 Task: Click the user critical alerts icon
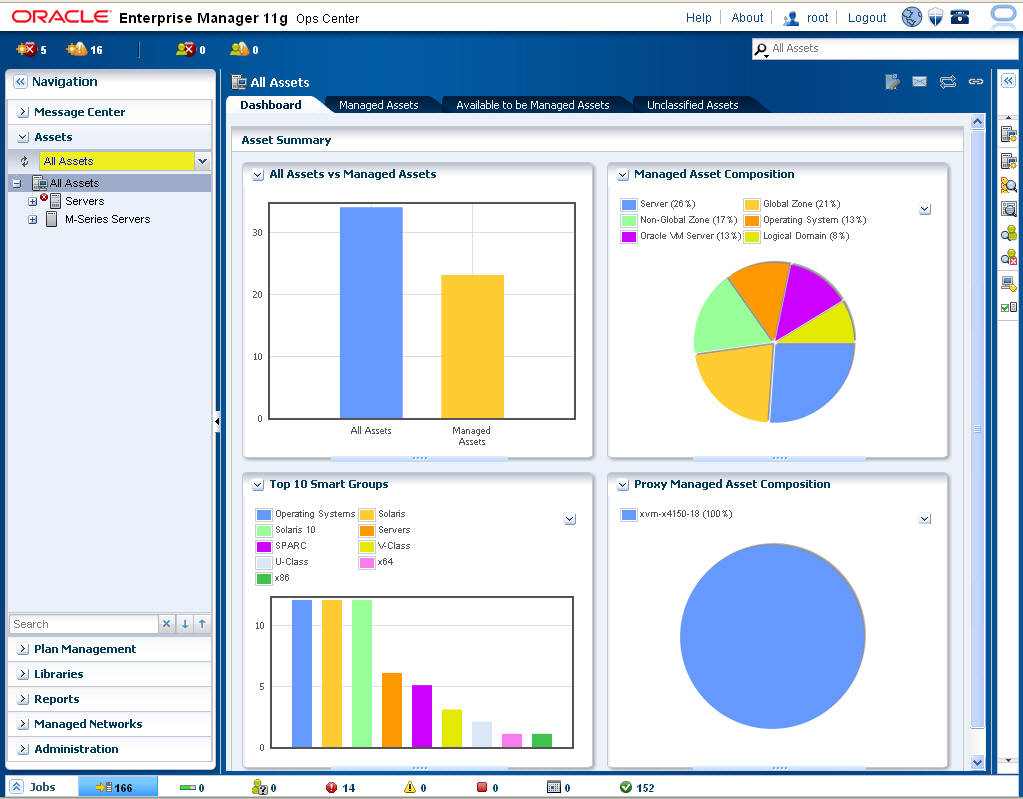186,49
